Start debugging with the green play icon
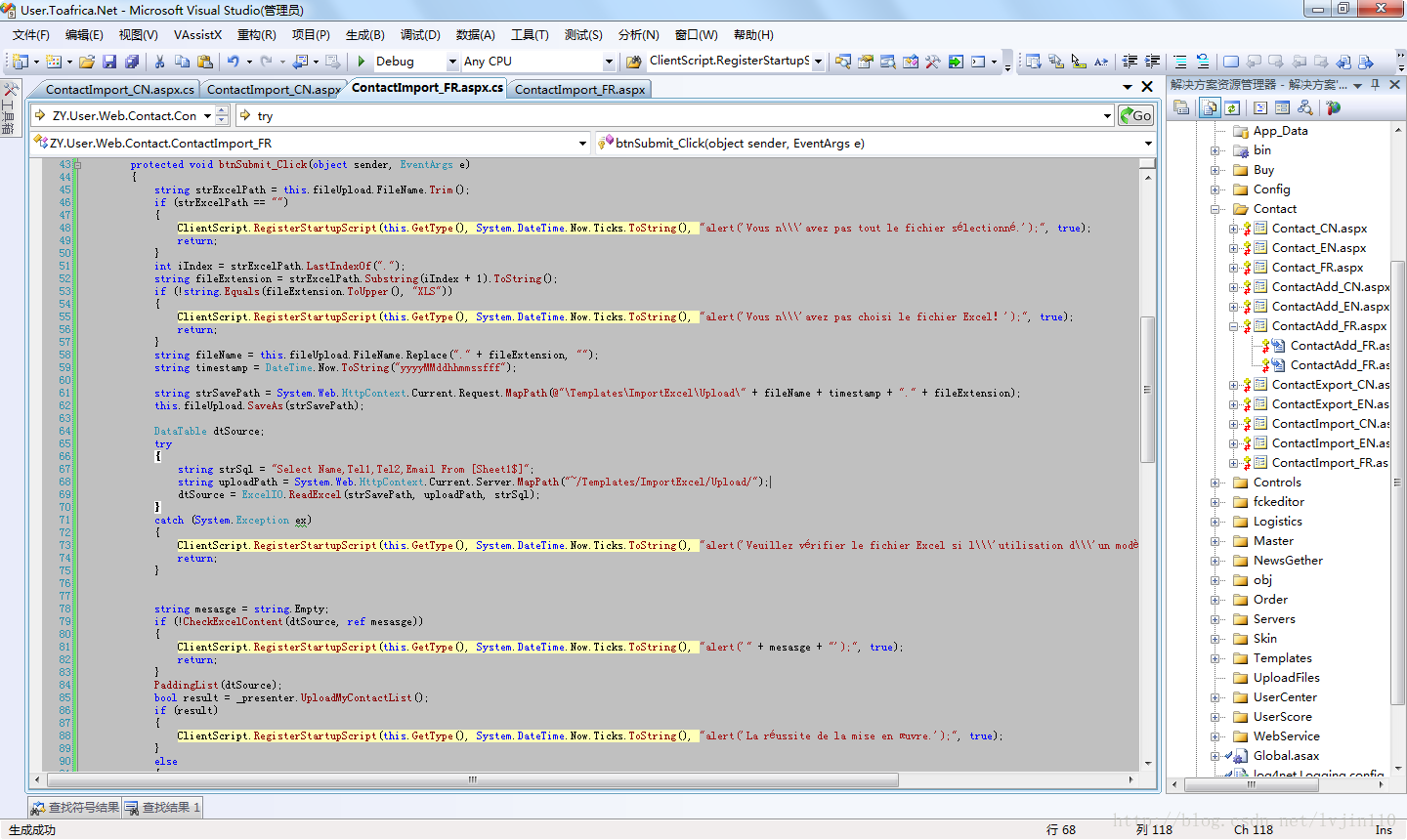1407x840 pixels. (362, 62)
